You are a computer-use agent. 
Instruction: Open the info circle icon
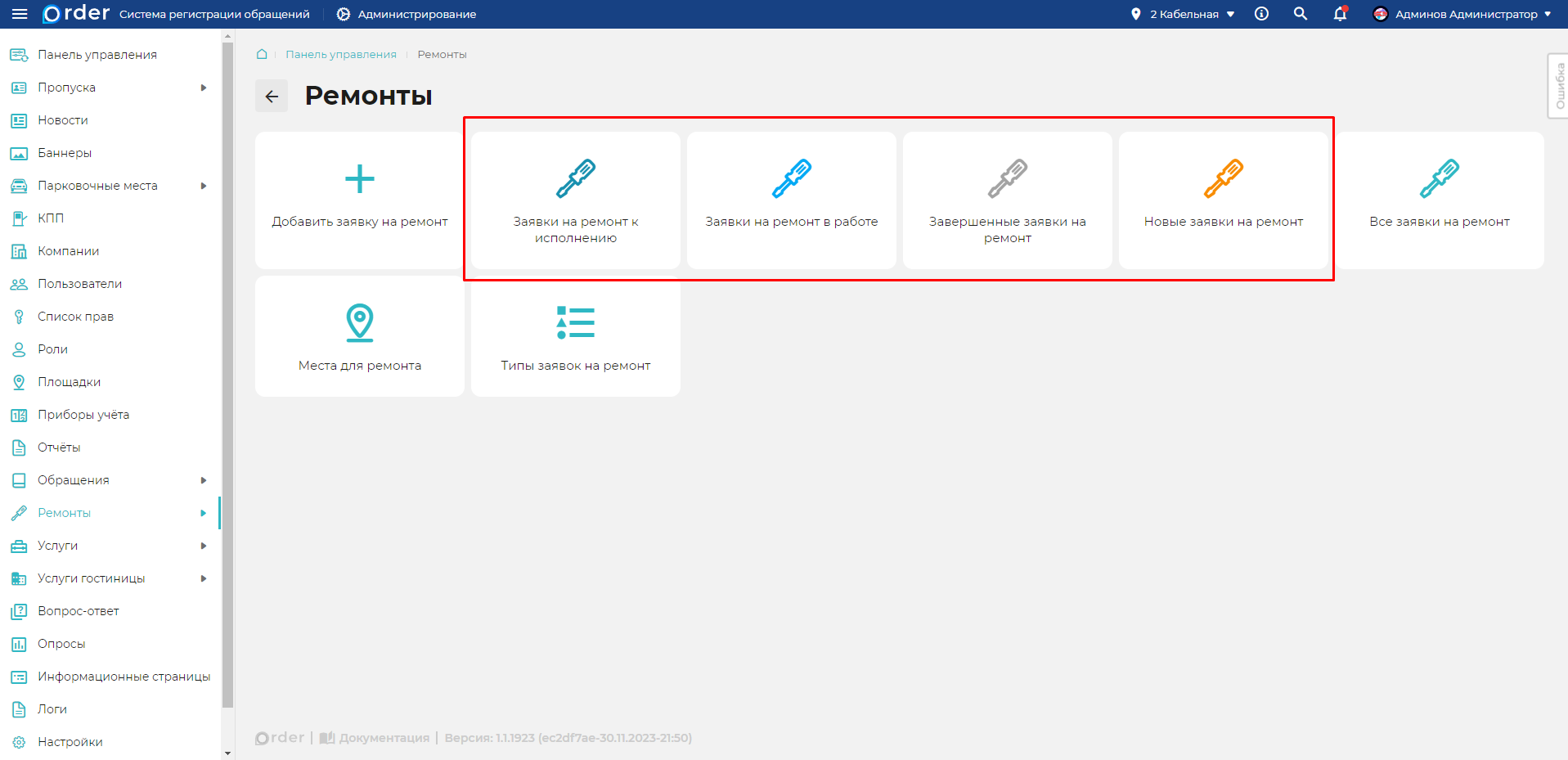pos(1261,14)
